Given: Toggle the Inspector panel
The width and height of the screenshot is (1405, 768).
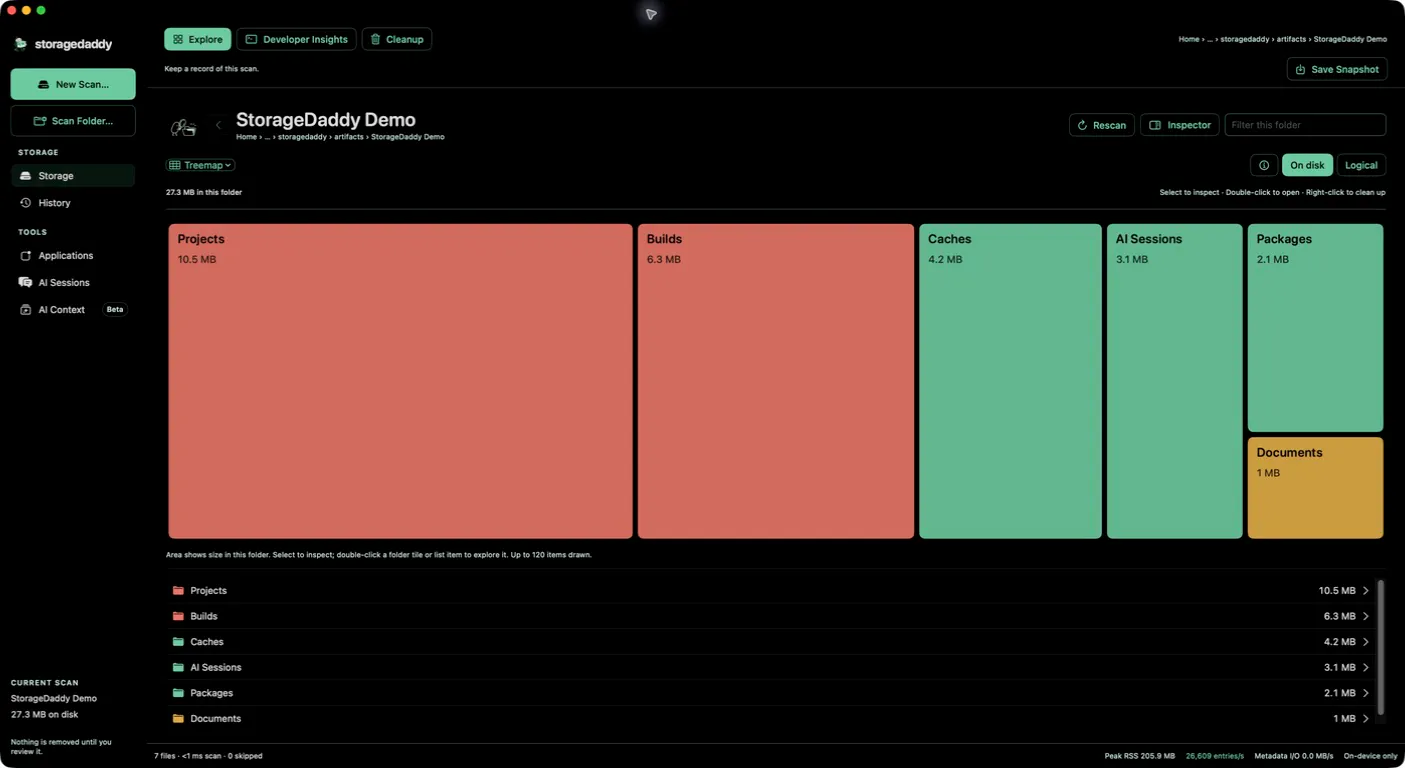Looking at the screenshot, I should 1180,125.
